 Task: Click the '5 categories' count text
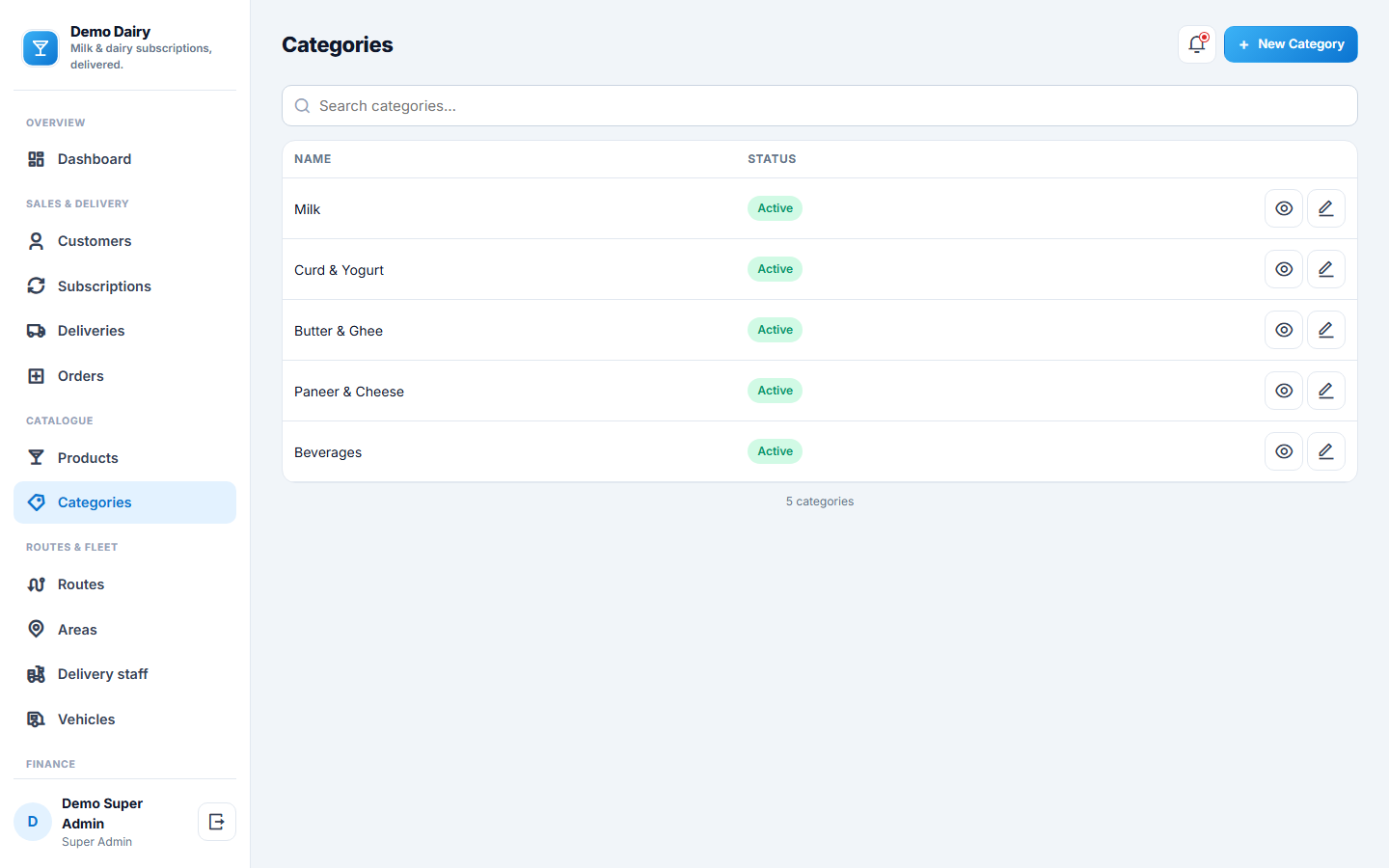pyautogui.click(x=820, y=502)
